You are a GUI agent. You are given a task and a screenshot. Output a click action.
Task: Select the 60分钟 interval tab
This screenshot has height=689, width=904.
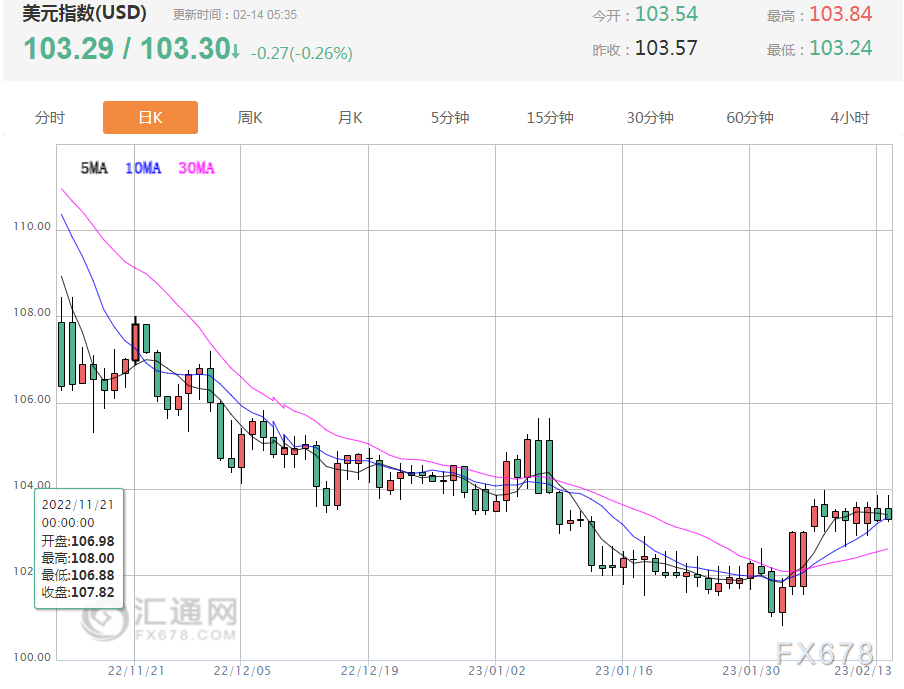point(748,117)
